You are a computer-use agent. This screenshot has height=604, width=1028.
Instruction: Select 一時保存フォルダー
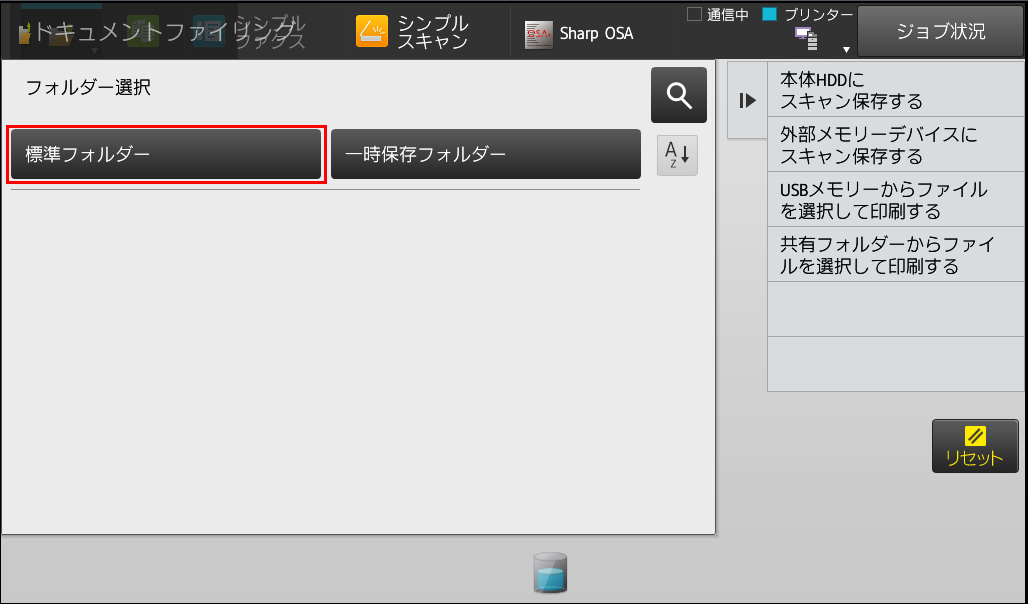click(x=486, y=154)
